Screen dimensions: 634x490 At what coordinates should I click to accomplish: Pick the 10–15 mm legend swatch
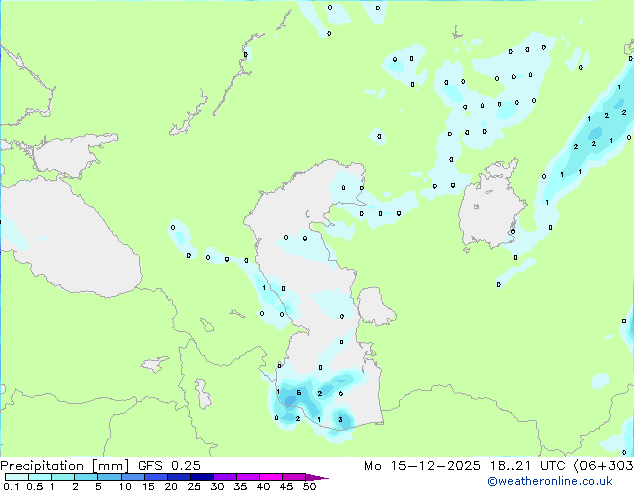132,477
